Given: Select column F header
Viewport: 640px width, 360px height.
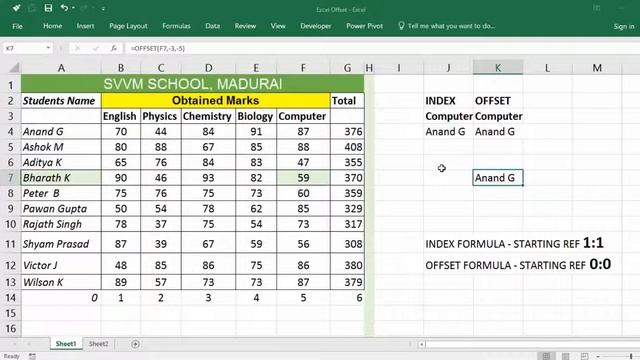Looking at the screenshot, I should pos(303,68).
